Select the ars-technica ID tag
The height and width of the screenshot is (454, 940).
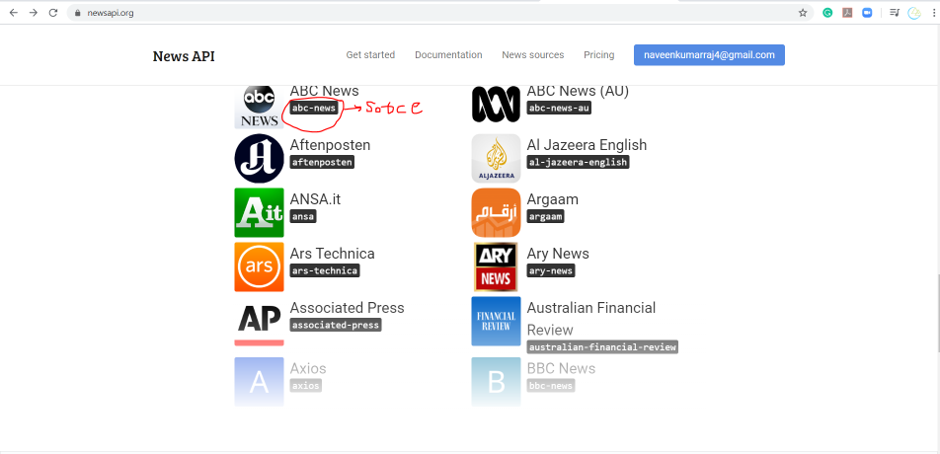[x=325, y=270]
